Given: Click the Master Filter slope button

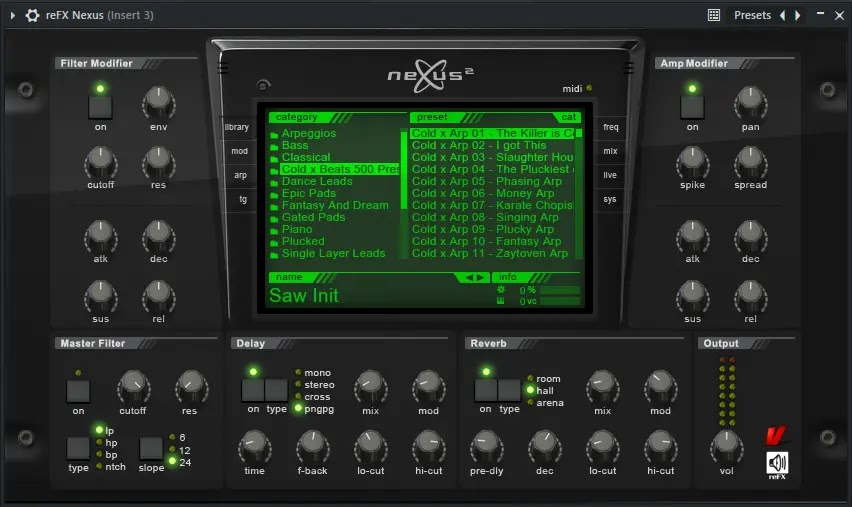Looking at the screenshot, I should tap(151, 448).
